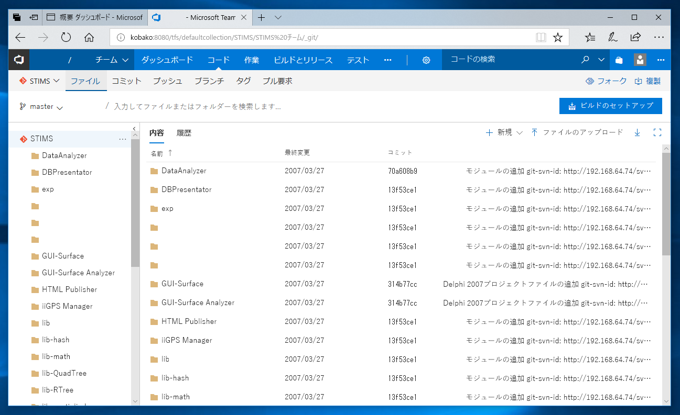680x415 pixels.
Task: Open reading view book icon
Action: (x=541, y=37)
